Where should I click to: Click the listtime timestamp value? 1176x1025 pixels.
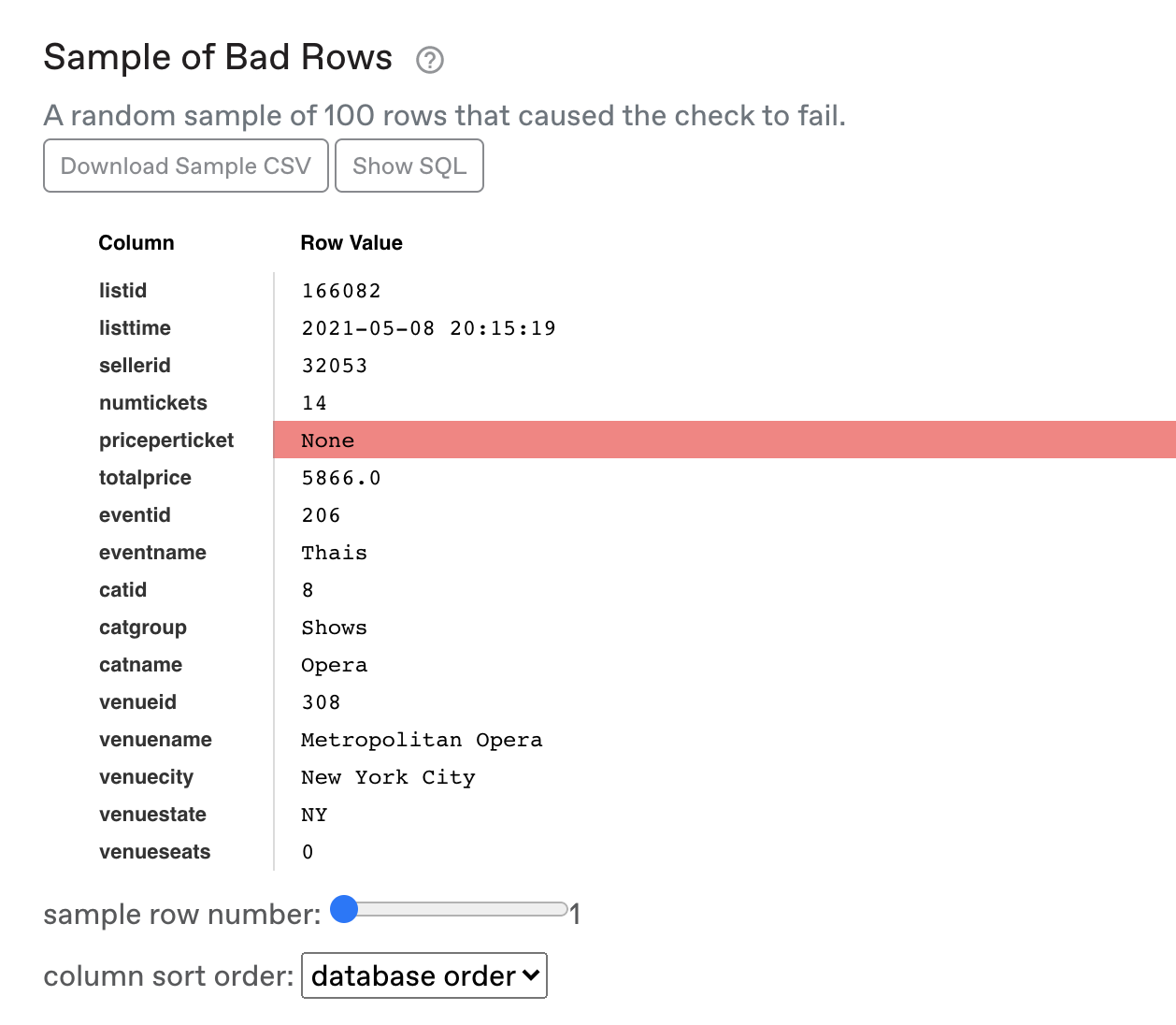(x=428, y=328)
